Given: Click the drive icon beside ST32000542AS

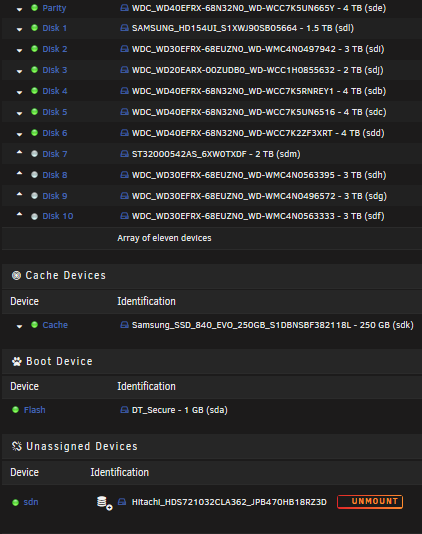Looking at the screenshot, I should [124, 154].
